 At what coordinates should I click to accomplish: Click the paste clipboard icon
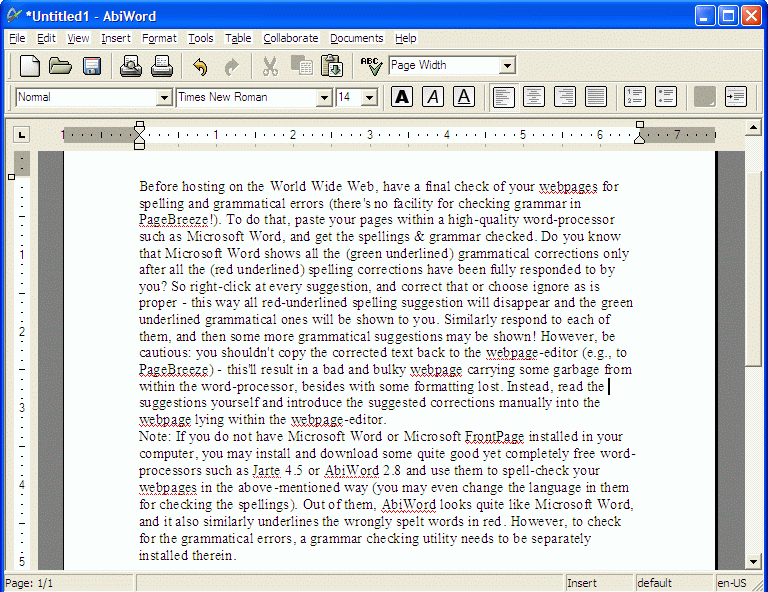pos(331,67)
